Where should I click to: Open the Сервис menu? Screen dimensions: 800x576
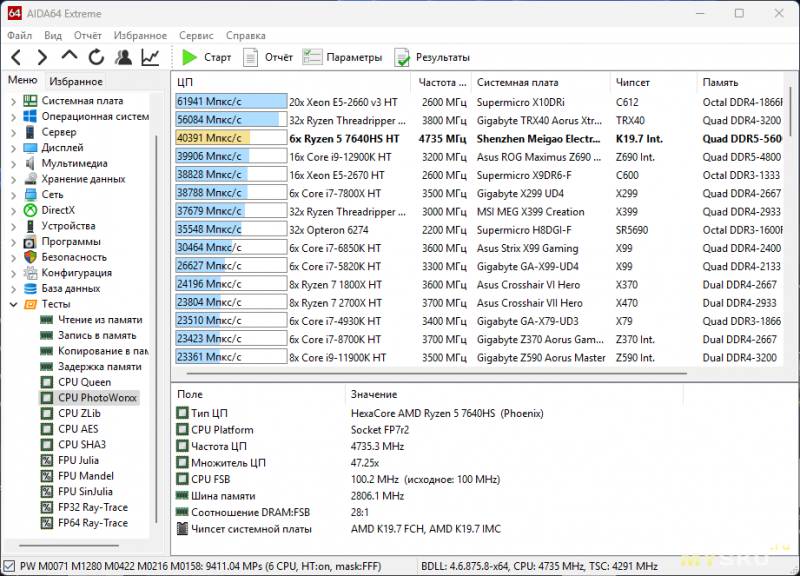[x=196, y=35]
